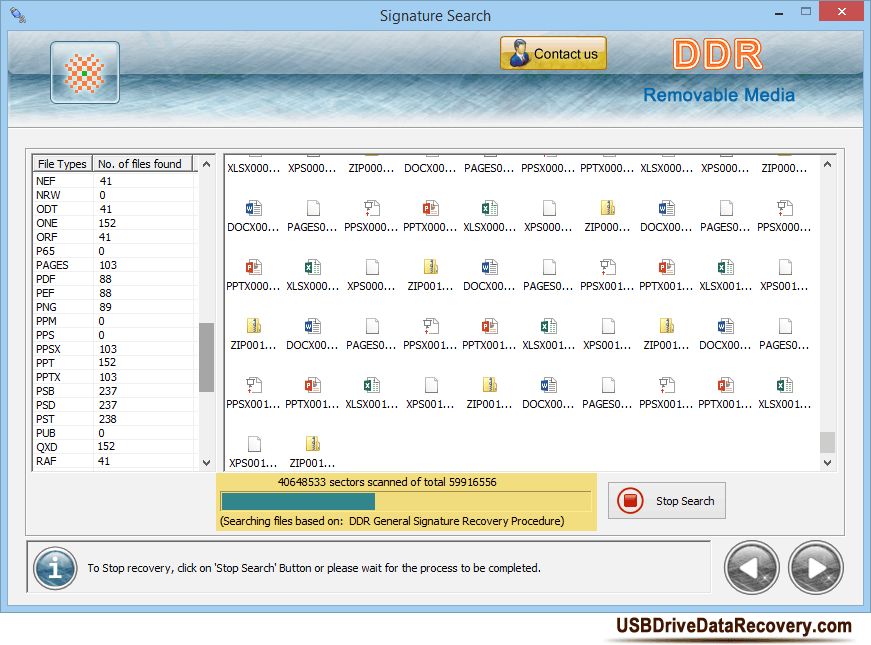Select the PPS file type row
Screen dimensions: 871x645
[x=114, y=335]
